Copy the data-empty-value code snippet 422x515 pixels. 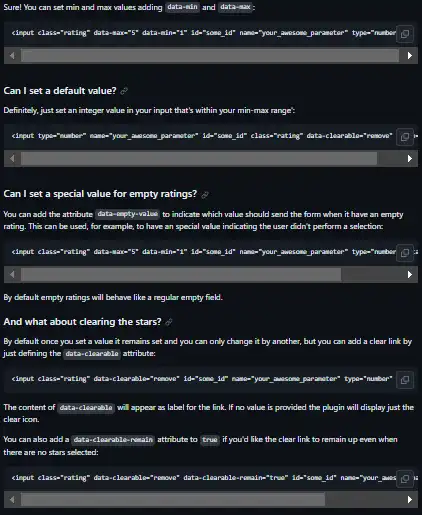(405, 253)
